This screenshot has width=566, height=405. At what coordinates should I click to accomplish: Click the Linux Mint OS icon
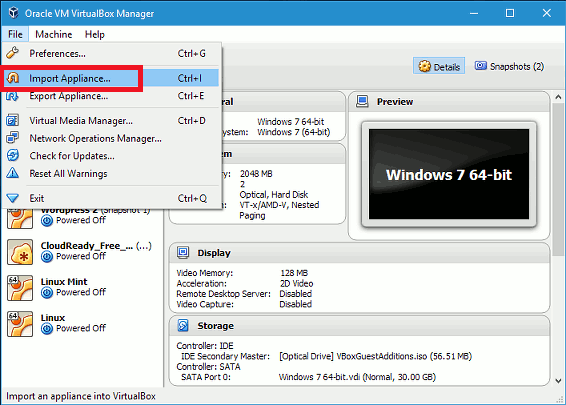[x=20, y=288]
